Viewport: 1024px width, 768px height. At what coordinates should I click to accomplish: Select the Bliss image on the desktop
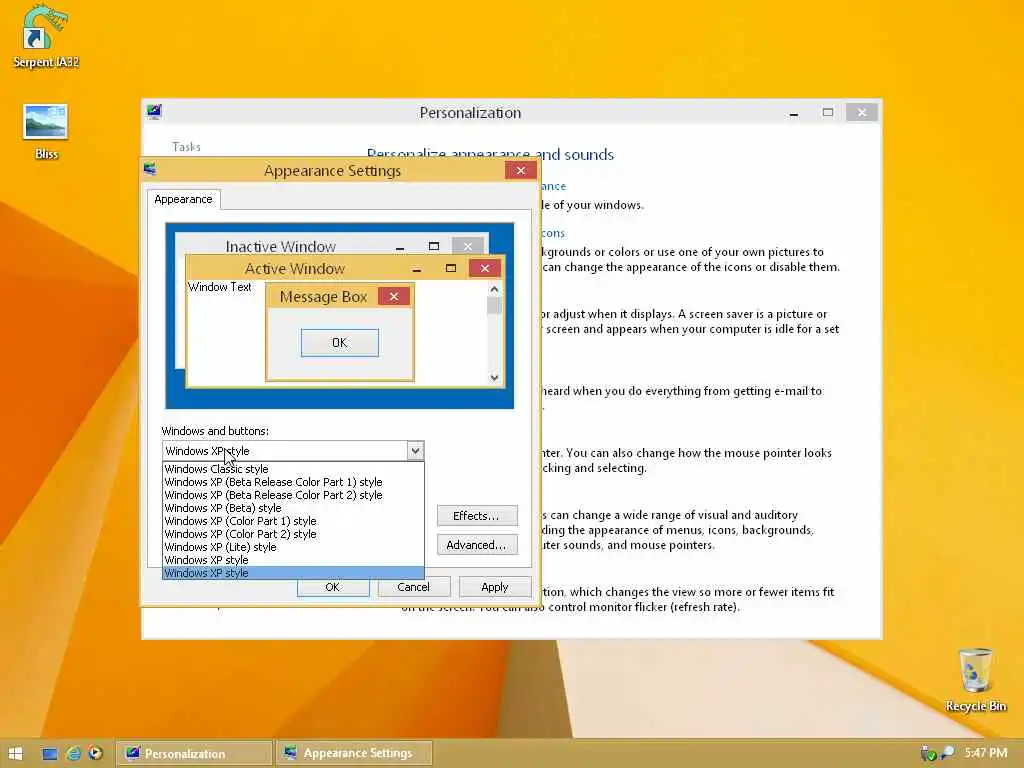click(46, 131)
